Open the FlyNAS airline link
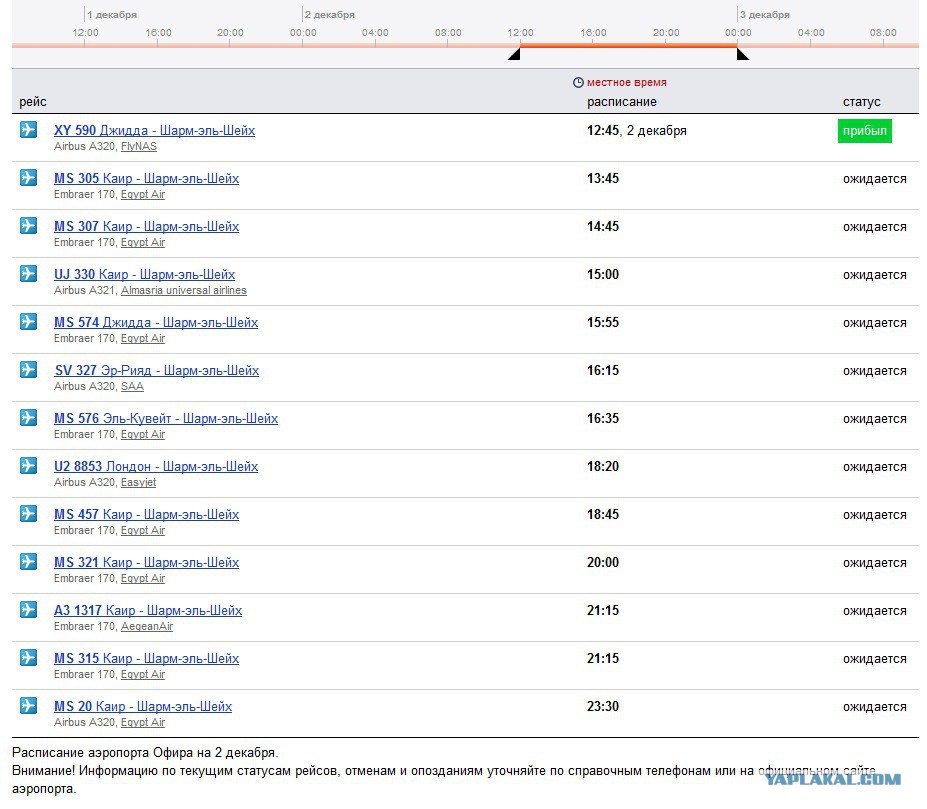The width and height of the screenshot is (927, 809). point(138,147)
